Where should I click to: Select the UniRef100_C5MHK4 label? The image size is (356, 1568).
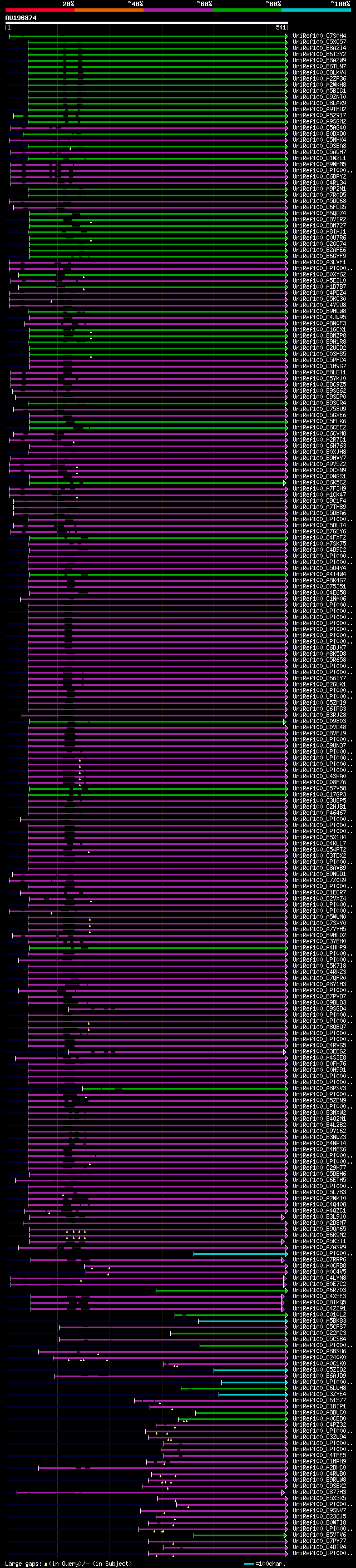[319, 140]
